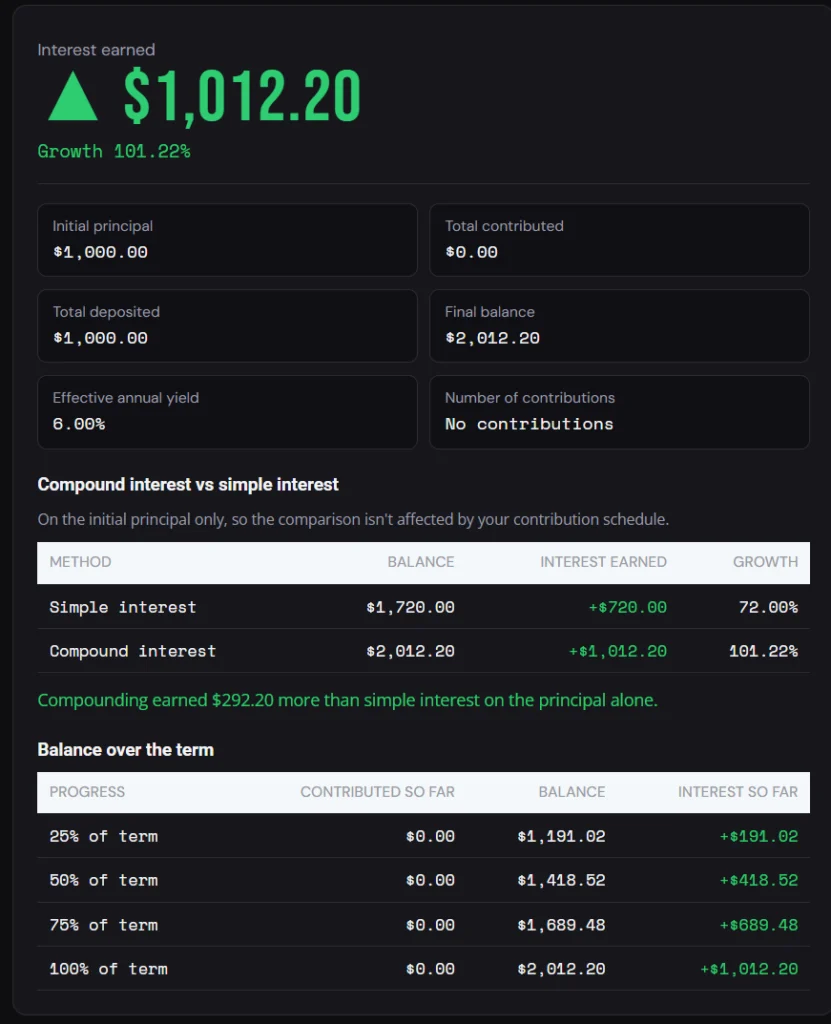Click the $0.00 value under Total contributed

(x=471, y=252)
